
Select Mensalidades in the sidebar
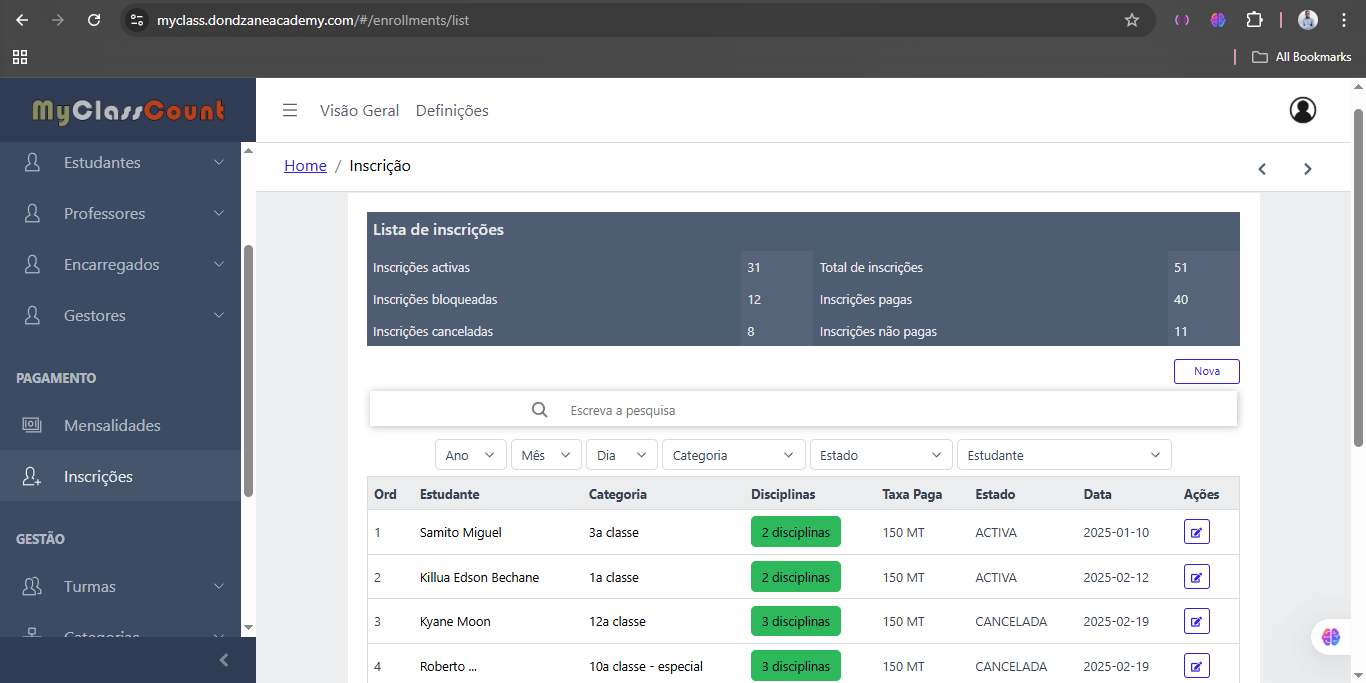tap(112, 426)
